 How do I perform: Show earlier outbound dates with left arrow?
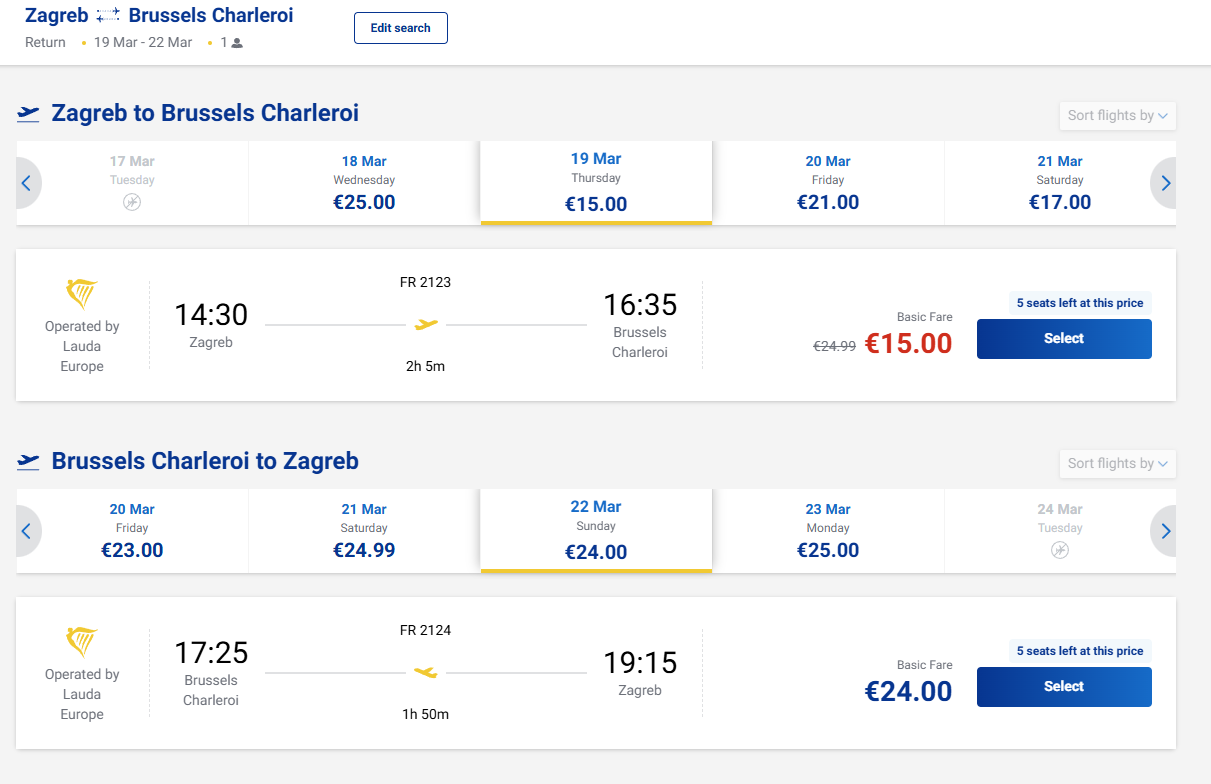[x=27, y=183]
